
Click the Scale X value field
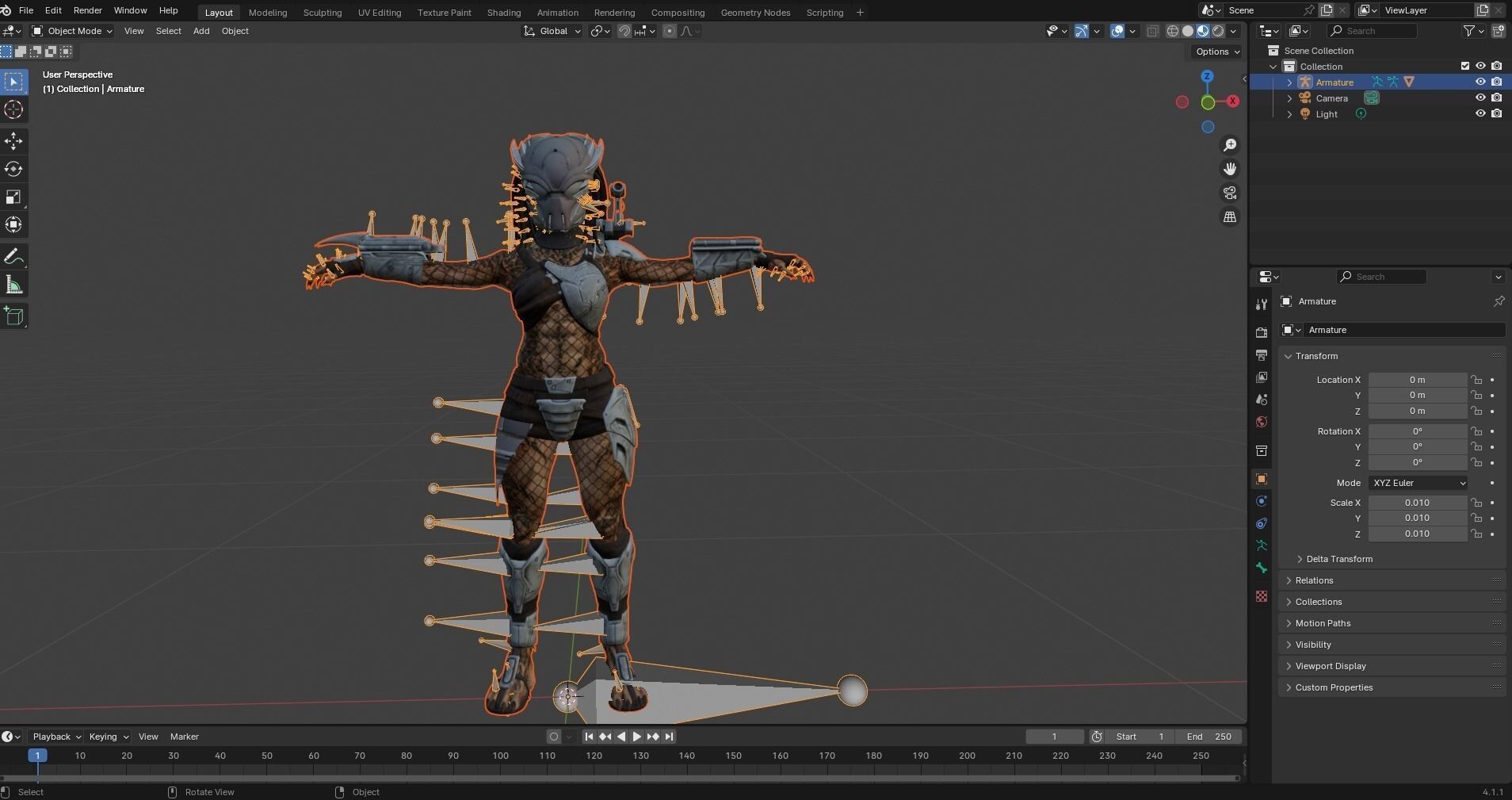point(1417,503)
